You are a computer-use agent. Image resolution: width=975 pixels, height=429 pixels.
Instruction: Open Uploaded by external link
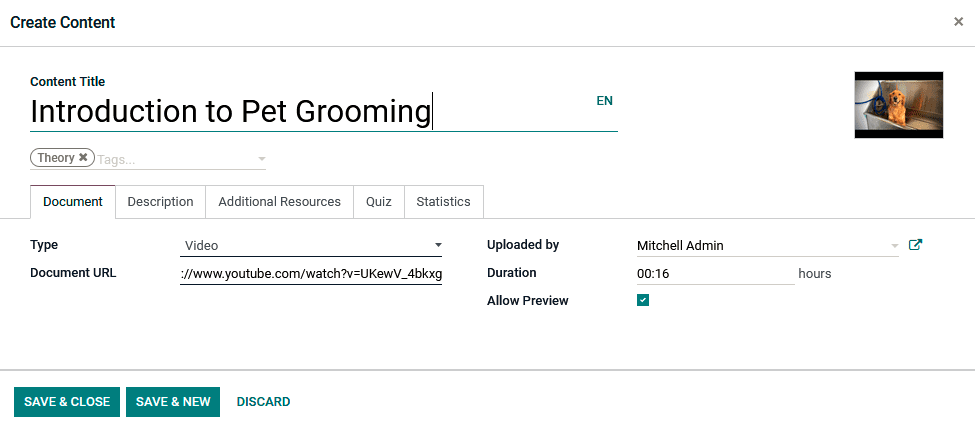[x=915, y=245]
